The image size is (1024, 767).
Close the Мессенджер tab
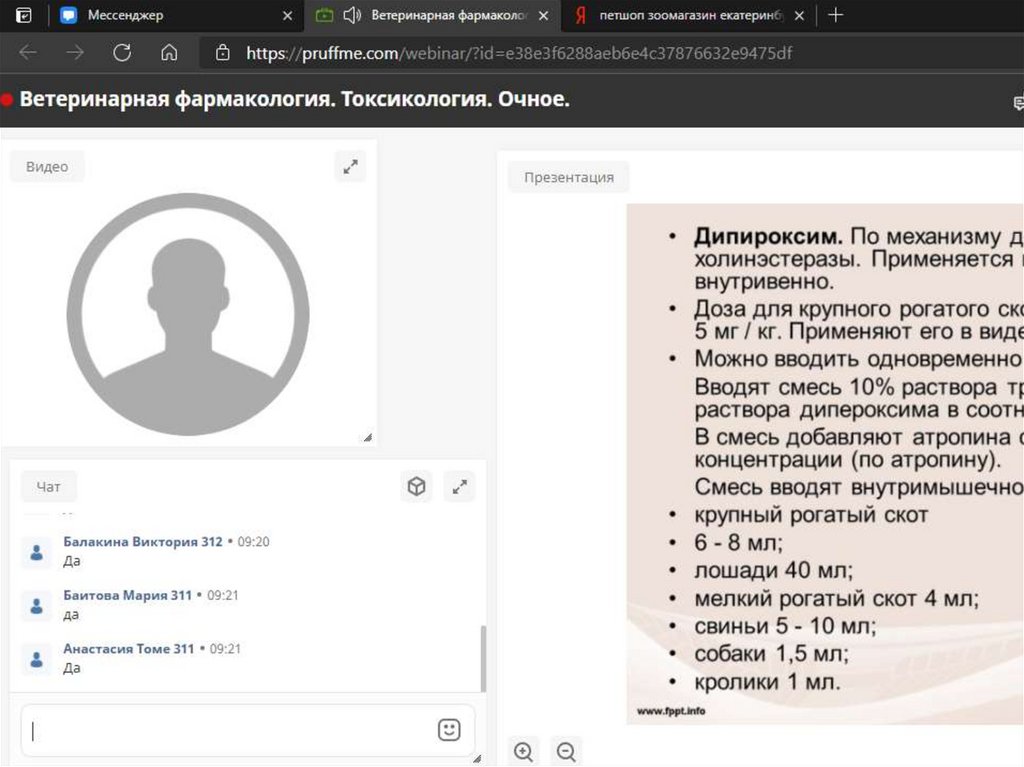point(288,15)
